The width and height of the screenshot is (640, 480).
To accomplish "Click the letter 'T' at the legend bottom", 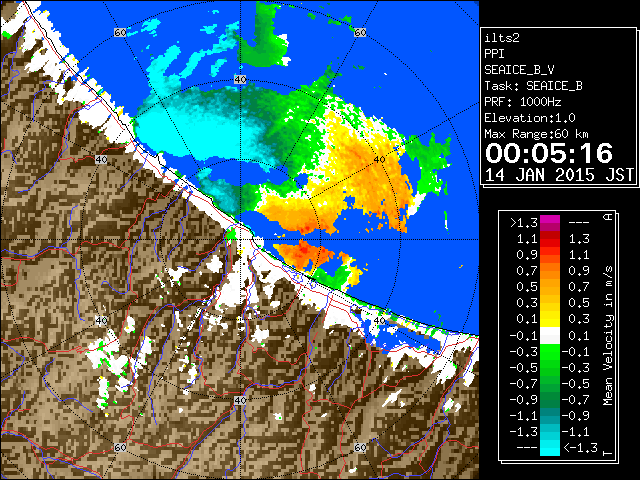I will click(608, 453).
